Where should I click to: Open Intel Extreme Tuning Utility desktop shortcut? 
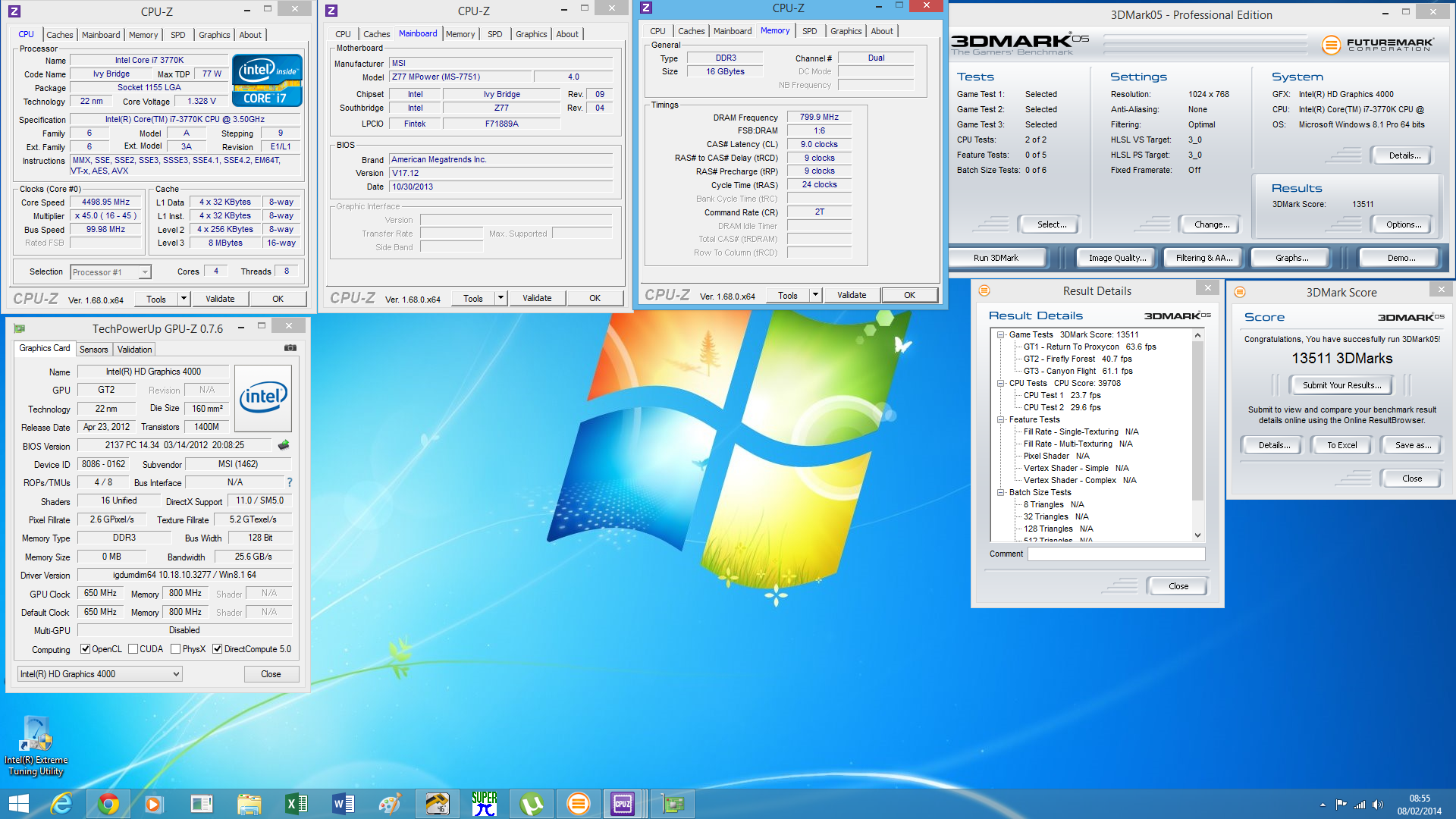click(36, 746)
